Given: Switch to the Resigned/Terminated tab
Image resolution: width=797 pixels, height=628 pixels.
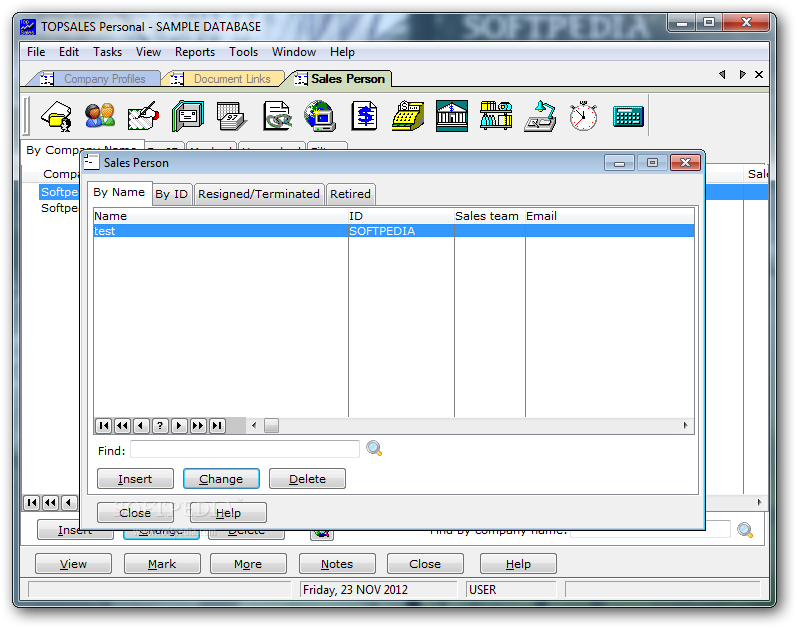Looking at the screenshot, I should pos(259,194).
